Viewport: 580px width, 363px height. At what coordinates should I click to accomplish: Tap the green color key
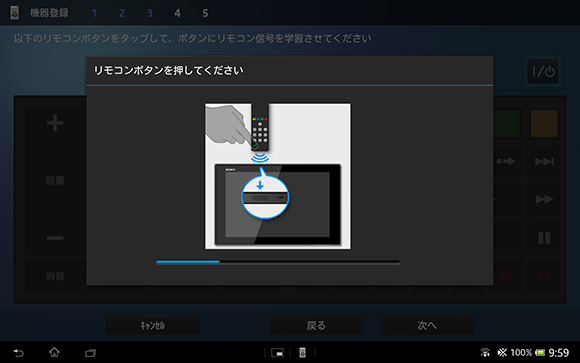(506, 124)
